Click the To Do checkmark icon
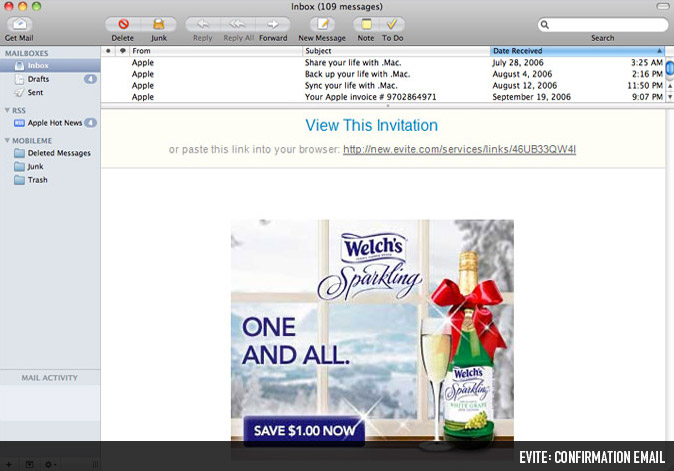 [x=392, y=24]
